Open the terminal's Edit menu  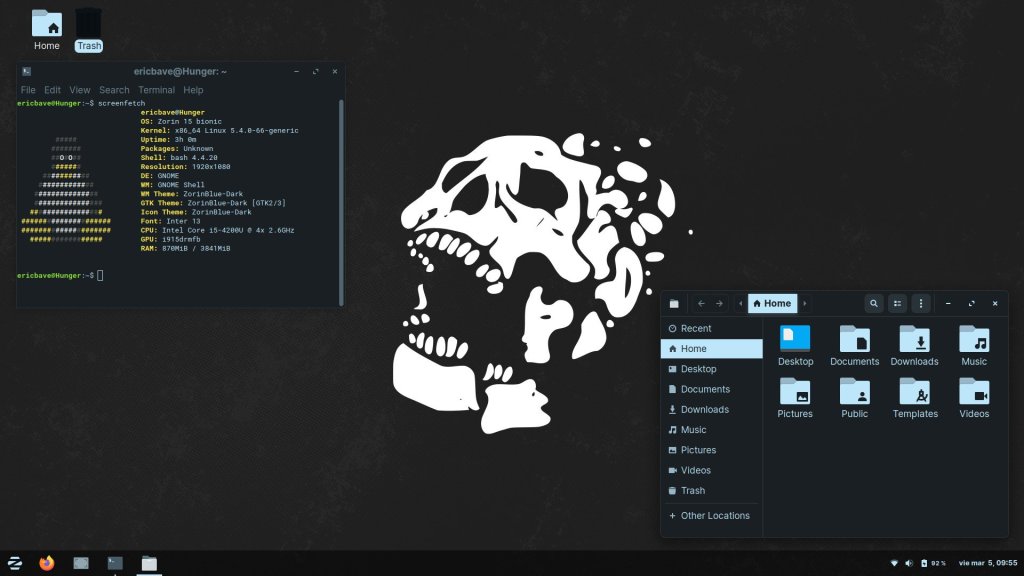pyautogui.click(x=52, y=90)
